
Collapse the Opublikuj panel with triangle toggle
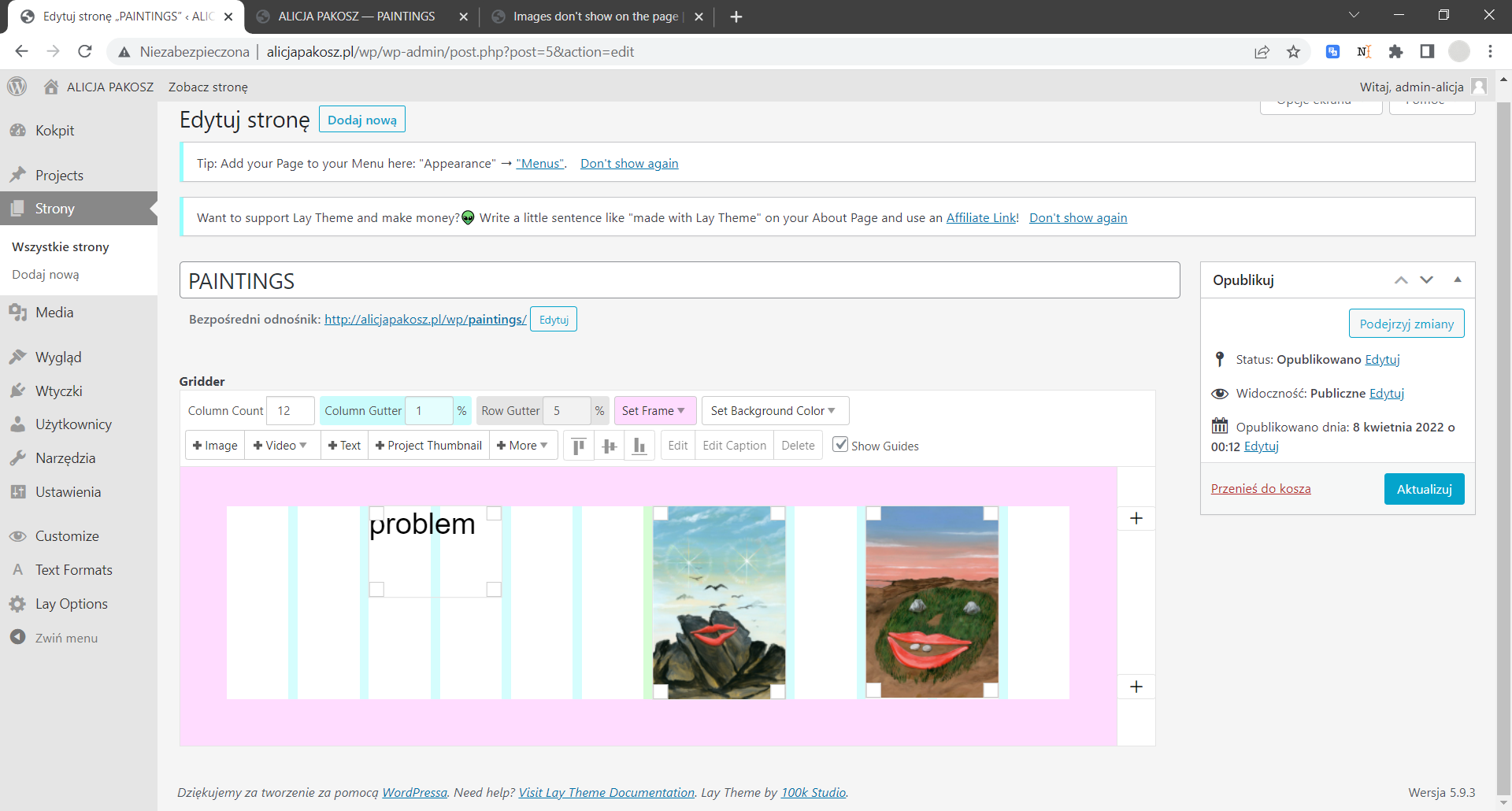pyautogui.click(x=1458, y=280)
